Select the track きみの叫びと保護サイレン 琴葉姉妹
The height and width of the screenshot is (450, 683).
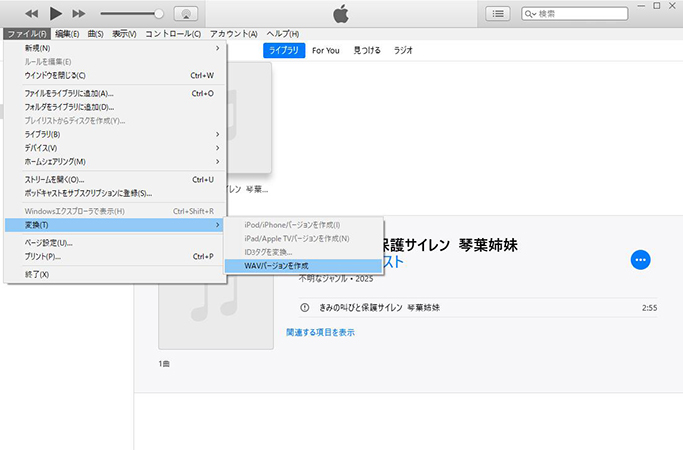478,308
